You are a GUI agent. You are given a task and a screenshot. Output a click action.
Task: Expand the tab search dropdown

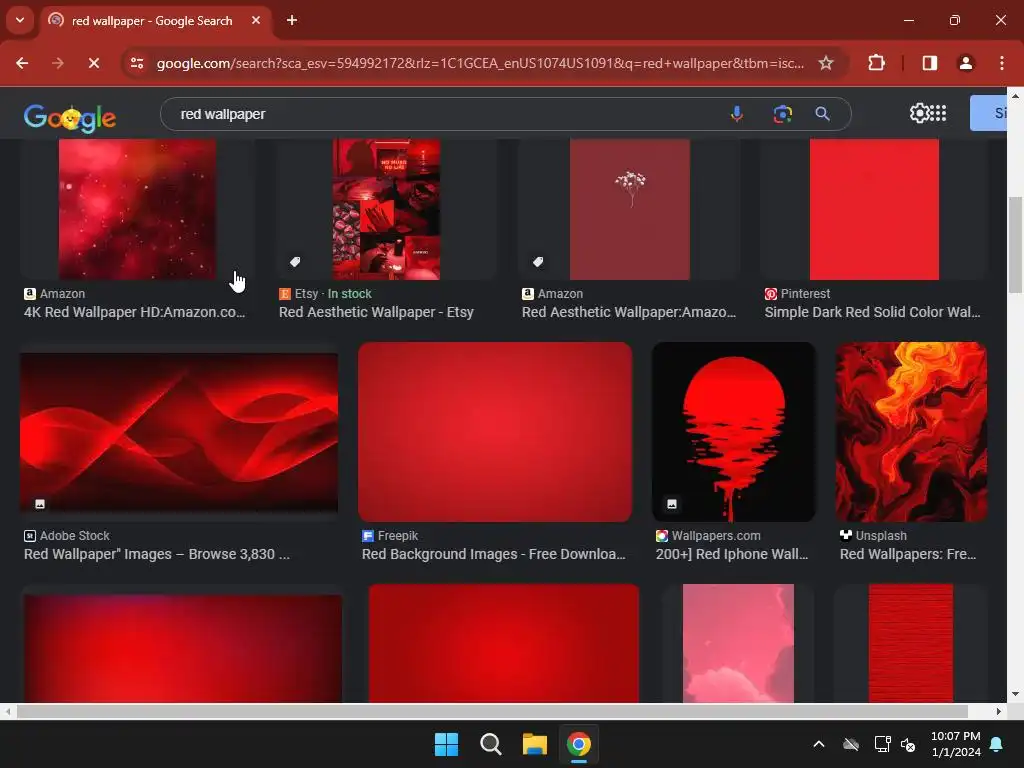pos(20,20)
